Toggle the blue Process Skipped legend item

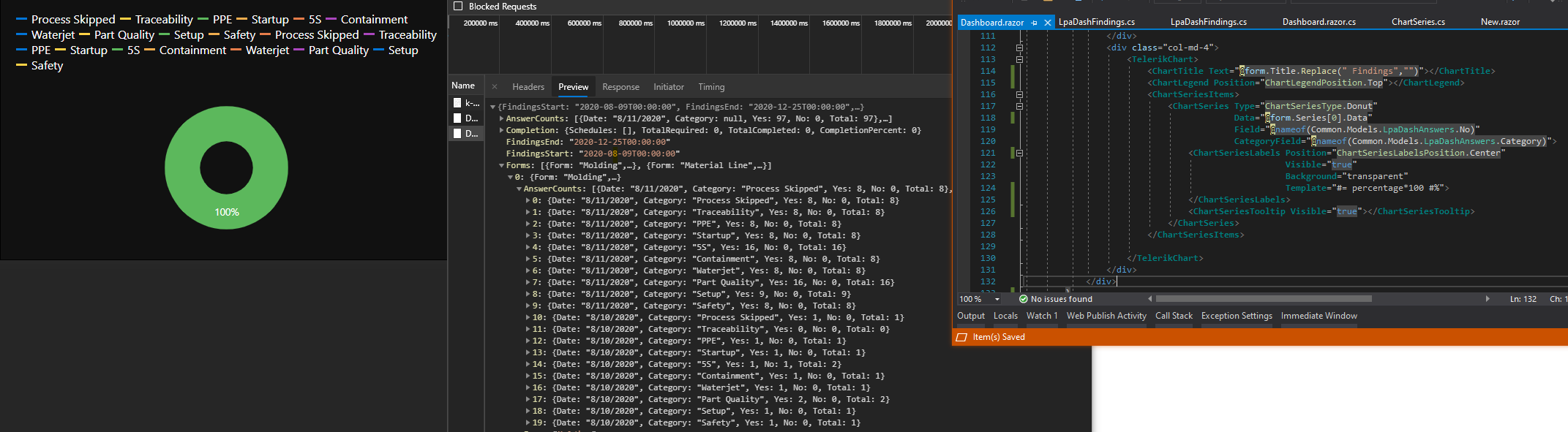click(x=66, y=20)
